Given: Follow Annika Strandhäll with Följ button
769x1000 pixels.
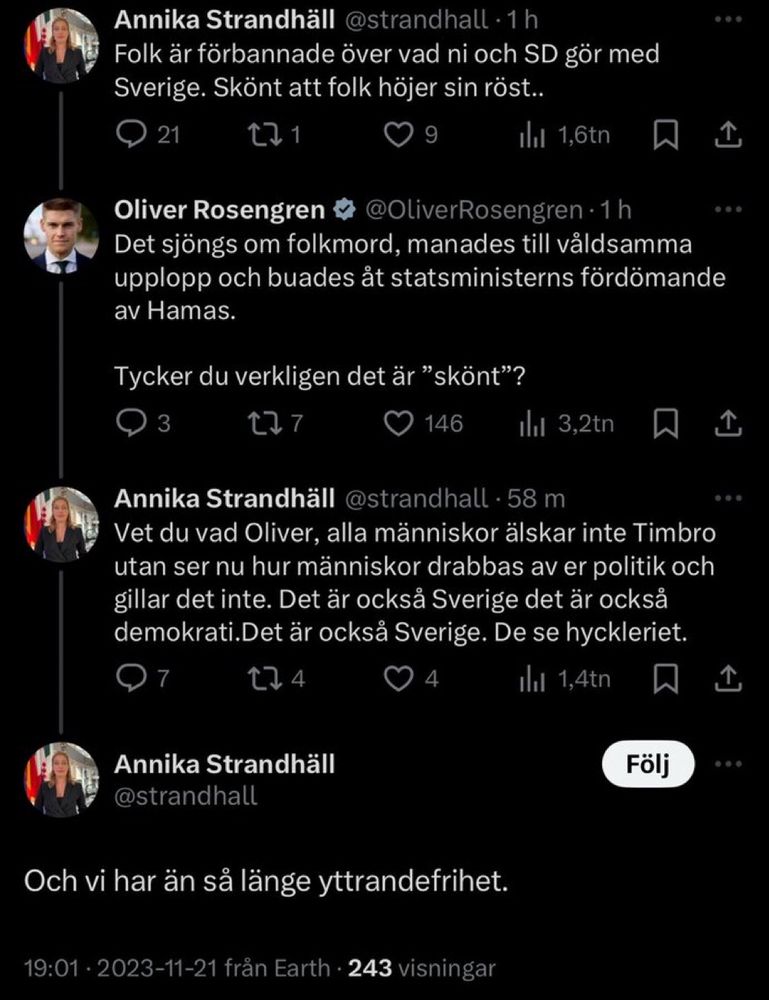Looking at the screenshot, I should pyautogui.click(x=646, y=766).
